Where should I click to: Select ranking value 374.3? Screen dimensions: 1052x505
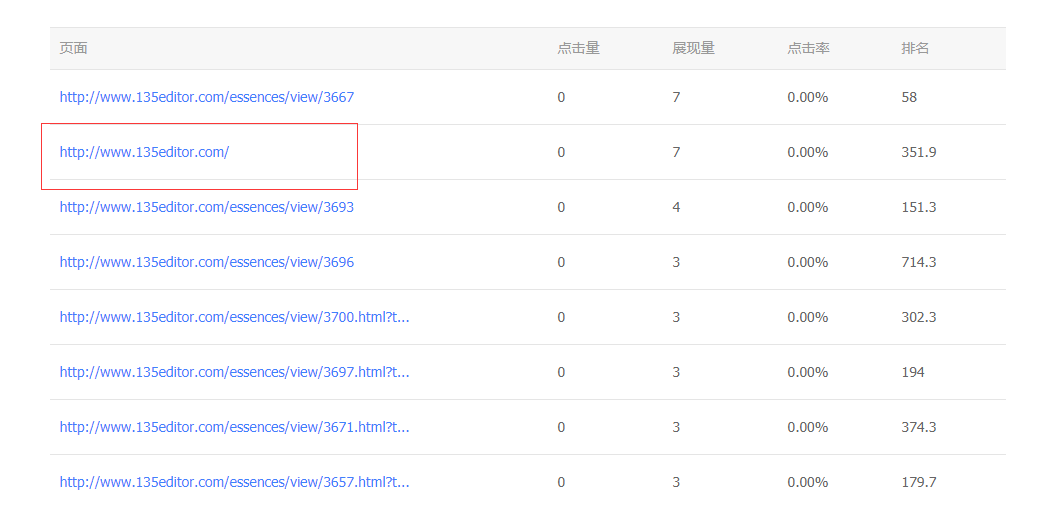click(x=918, y=427)
